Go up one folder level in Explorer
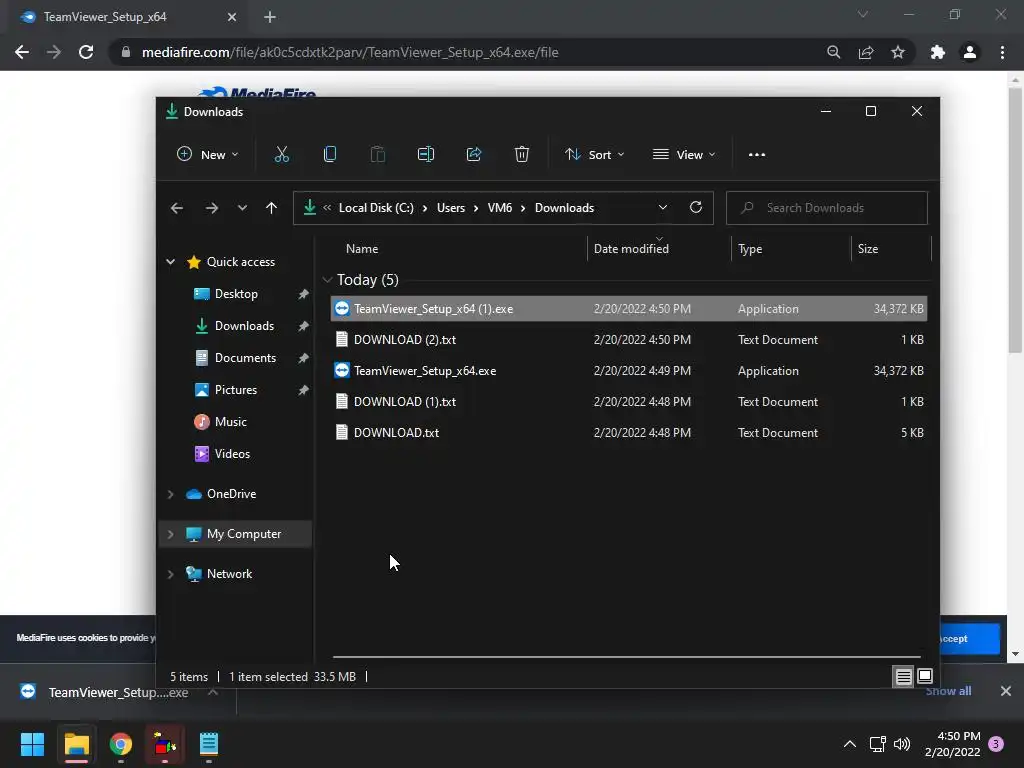The height and width of the screenshot is (768, 1024). [272, 208]
